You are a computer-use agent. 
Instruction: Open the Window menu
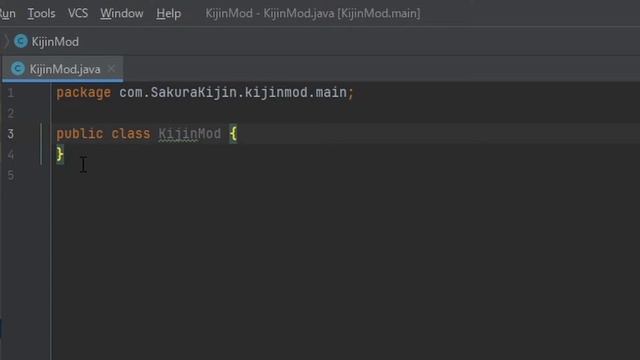point(122,13)
